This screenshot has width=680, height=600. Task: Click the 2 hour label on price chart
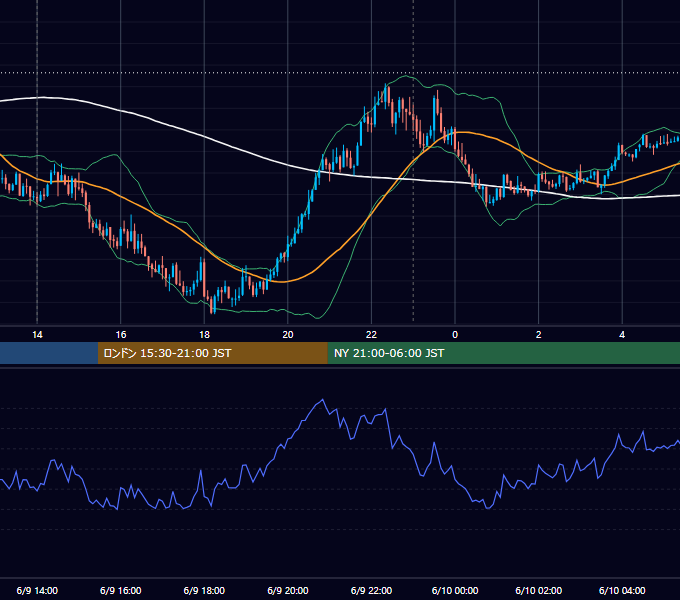(539, 335)
